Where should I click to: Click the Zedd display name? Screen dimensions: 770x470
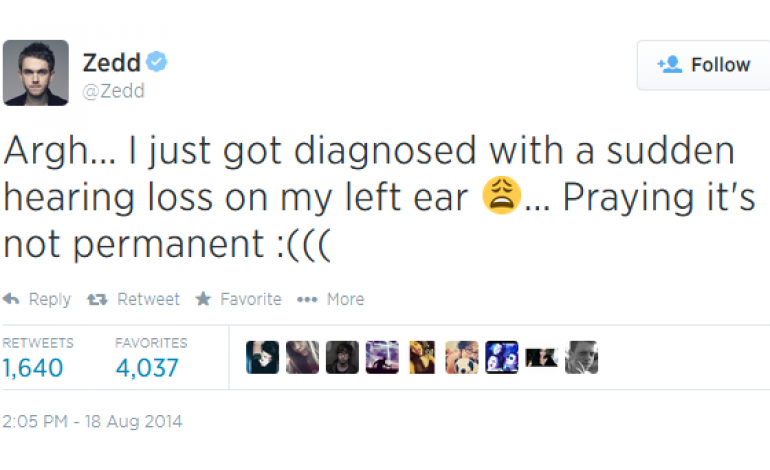[110, 62]
